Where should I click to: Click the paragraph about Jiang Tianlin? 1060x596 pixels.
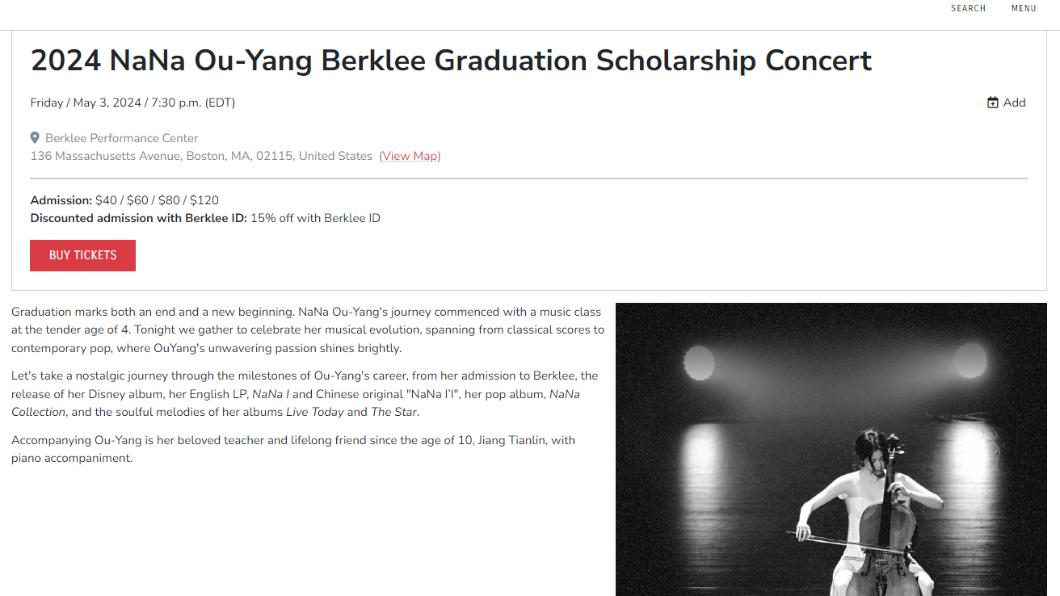[x=293, y=449]
